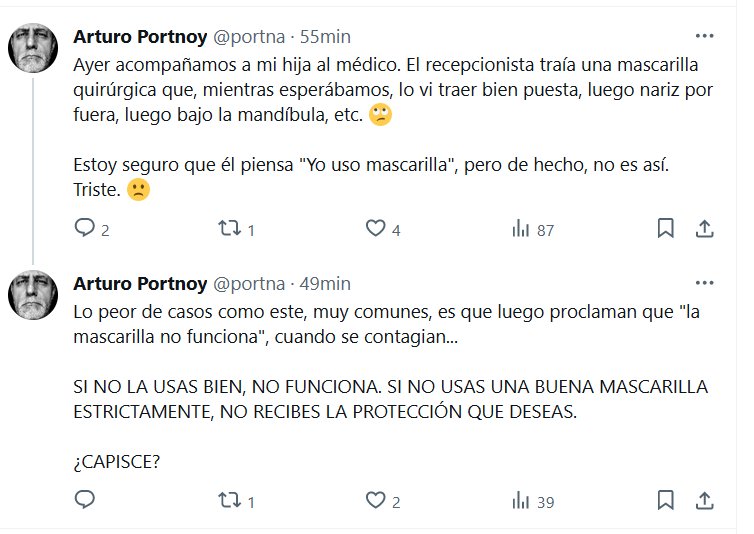
Task: Share the second tweet
Action: 704,499
